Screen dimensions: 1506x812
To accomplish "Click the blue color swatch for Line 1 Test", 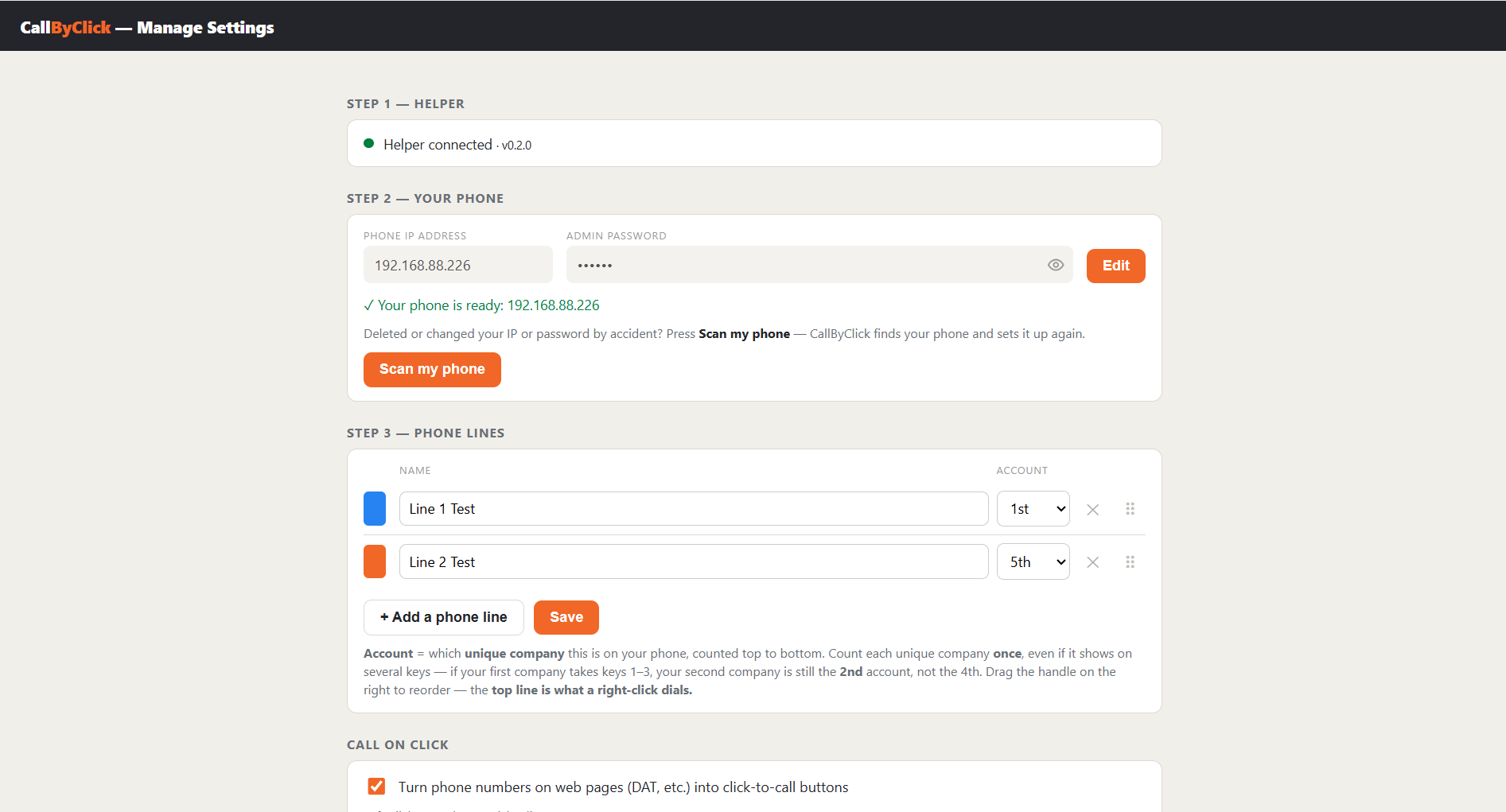I will coord(375,509).
